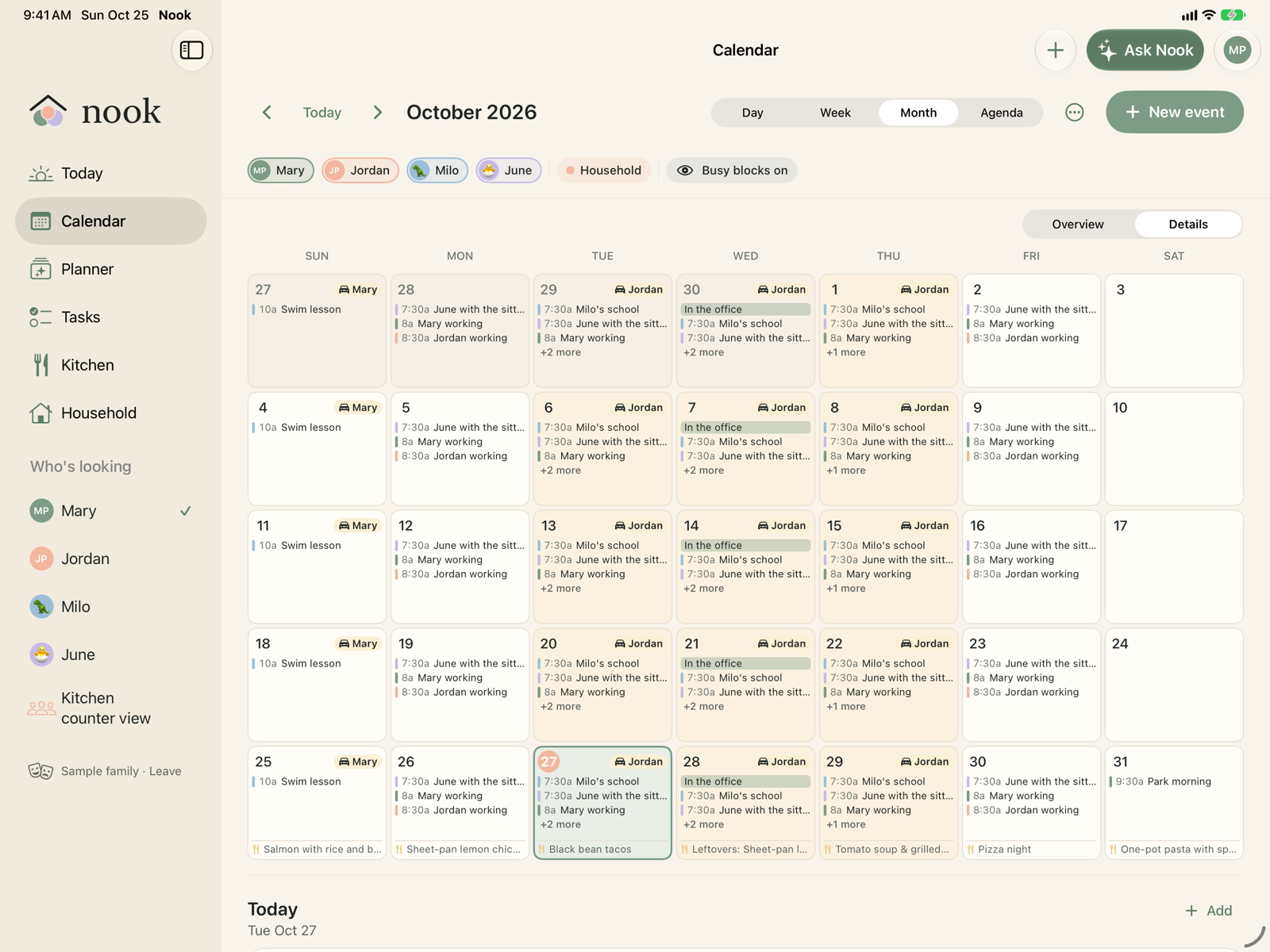1270x952 pixels.
Task: Toggle the Mary calendar filter chip
Action: click(281, 171)
